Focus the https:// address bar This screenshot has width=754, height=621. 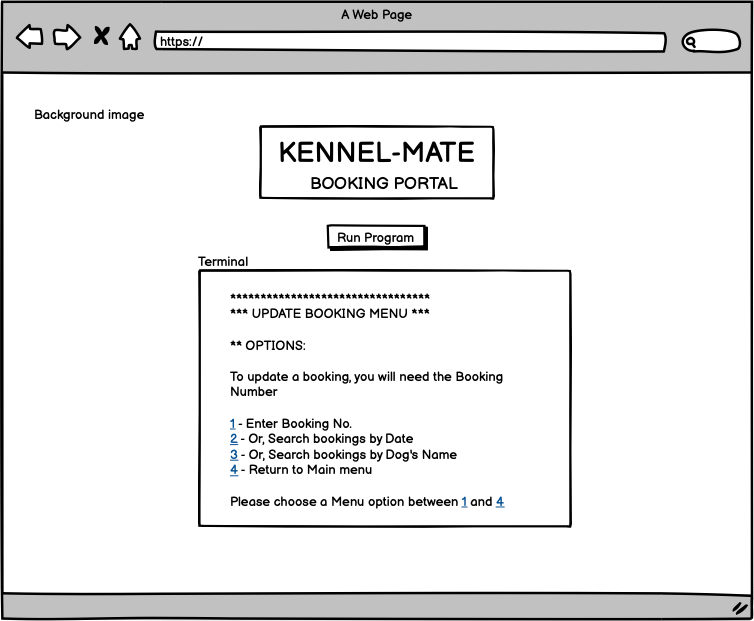pos(410,41)
